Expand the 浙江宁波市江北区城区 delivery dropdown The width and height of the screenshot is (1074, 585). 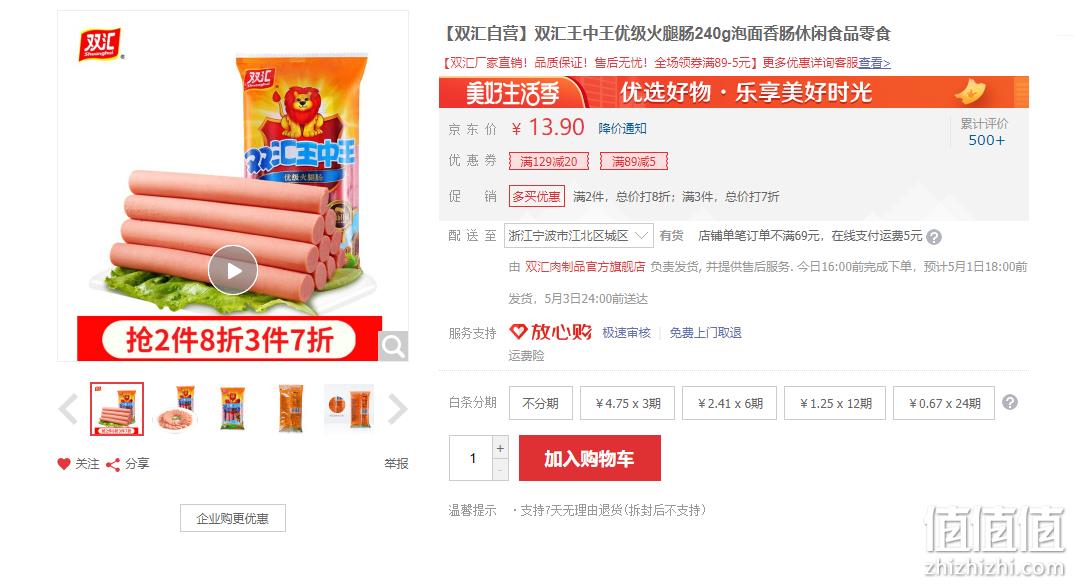(x=579, y=236)
